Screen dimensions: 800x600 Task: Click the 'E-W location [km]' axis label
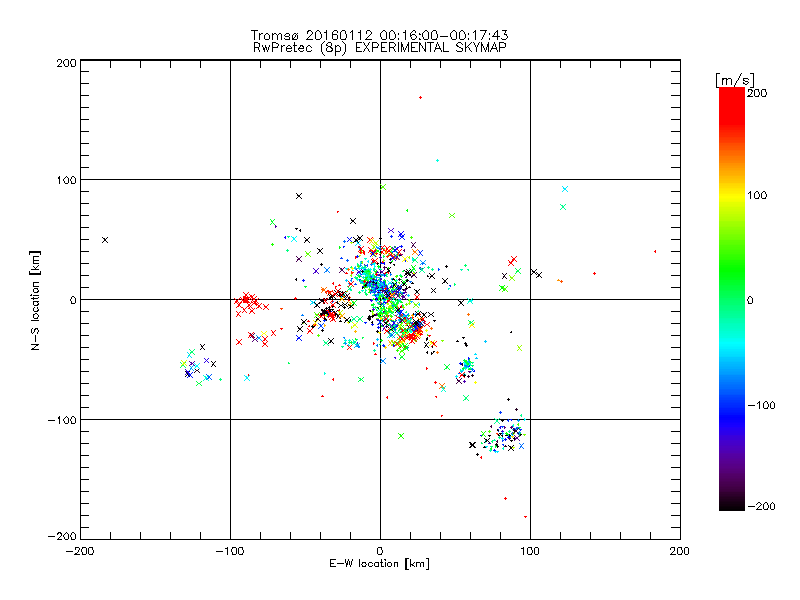(380, 564)
